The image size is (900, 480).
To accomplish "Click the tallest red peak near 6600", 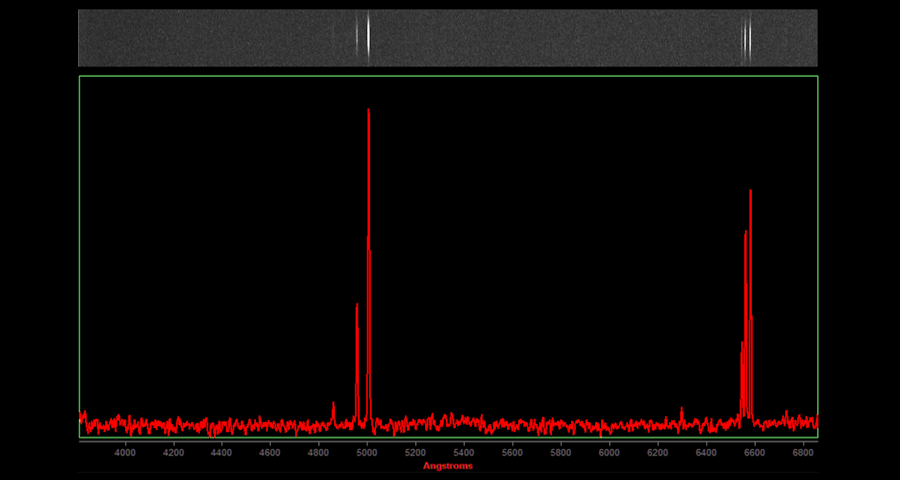I will [x=750, y=193].
